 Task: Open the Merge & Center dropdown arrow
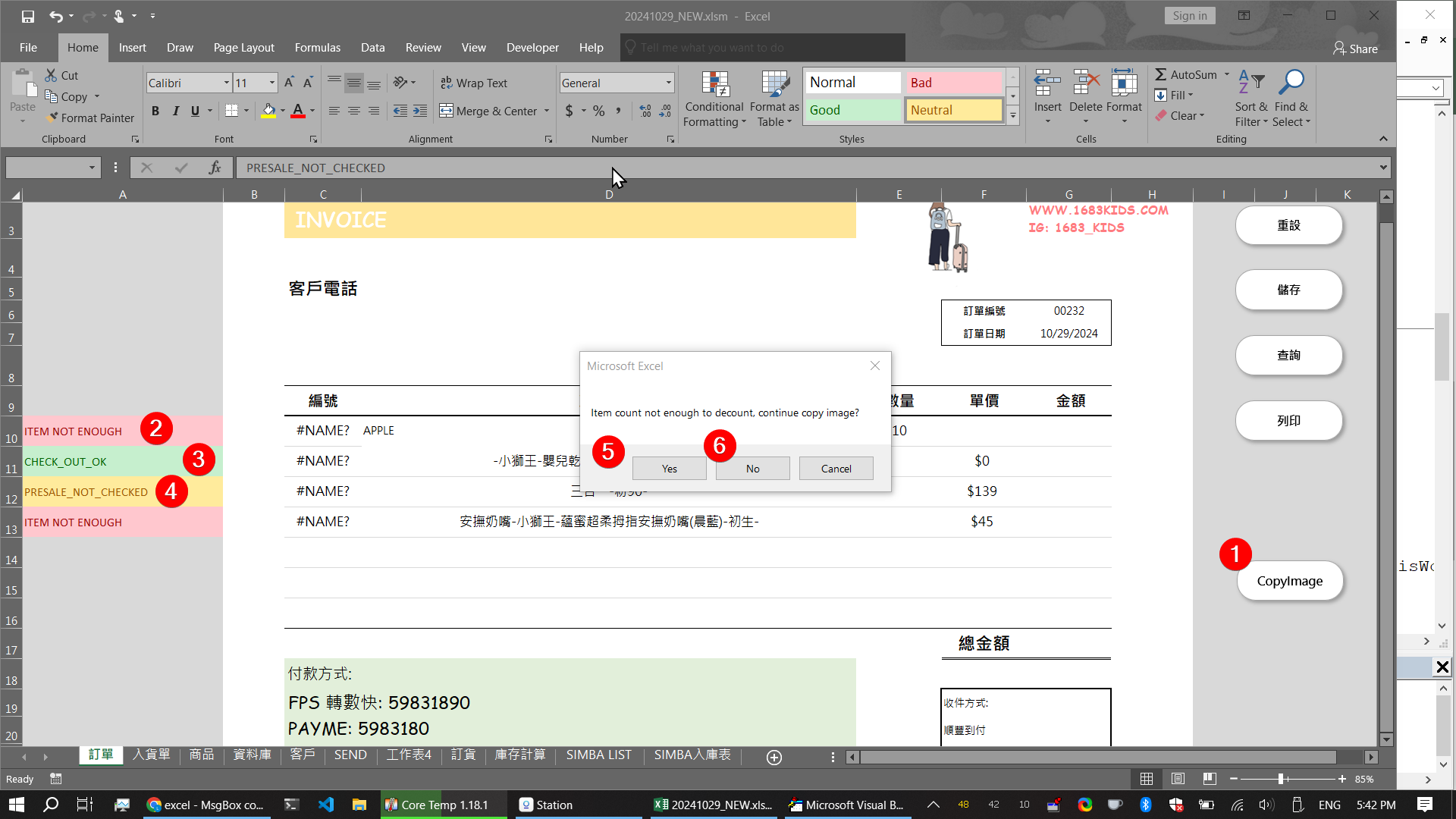(x=547, y=111)
